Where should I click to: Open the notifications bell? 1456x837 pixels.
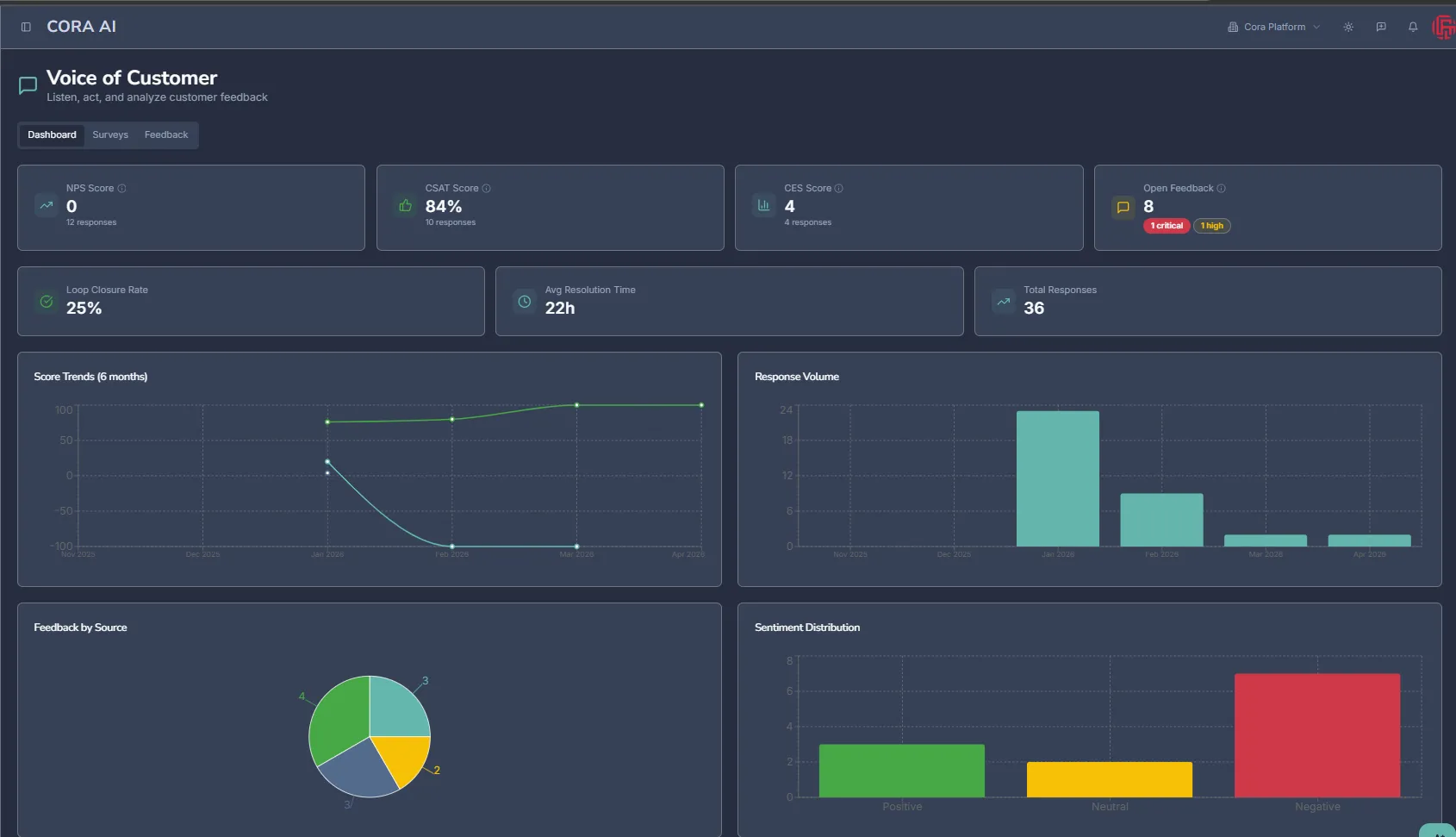point(1413,27)
